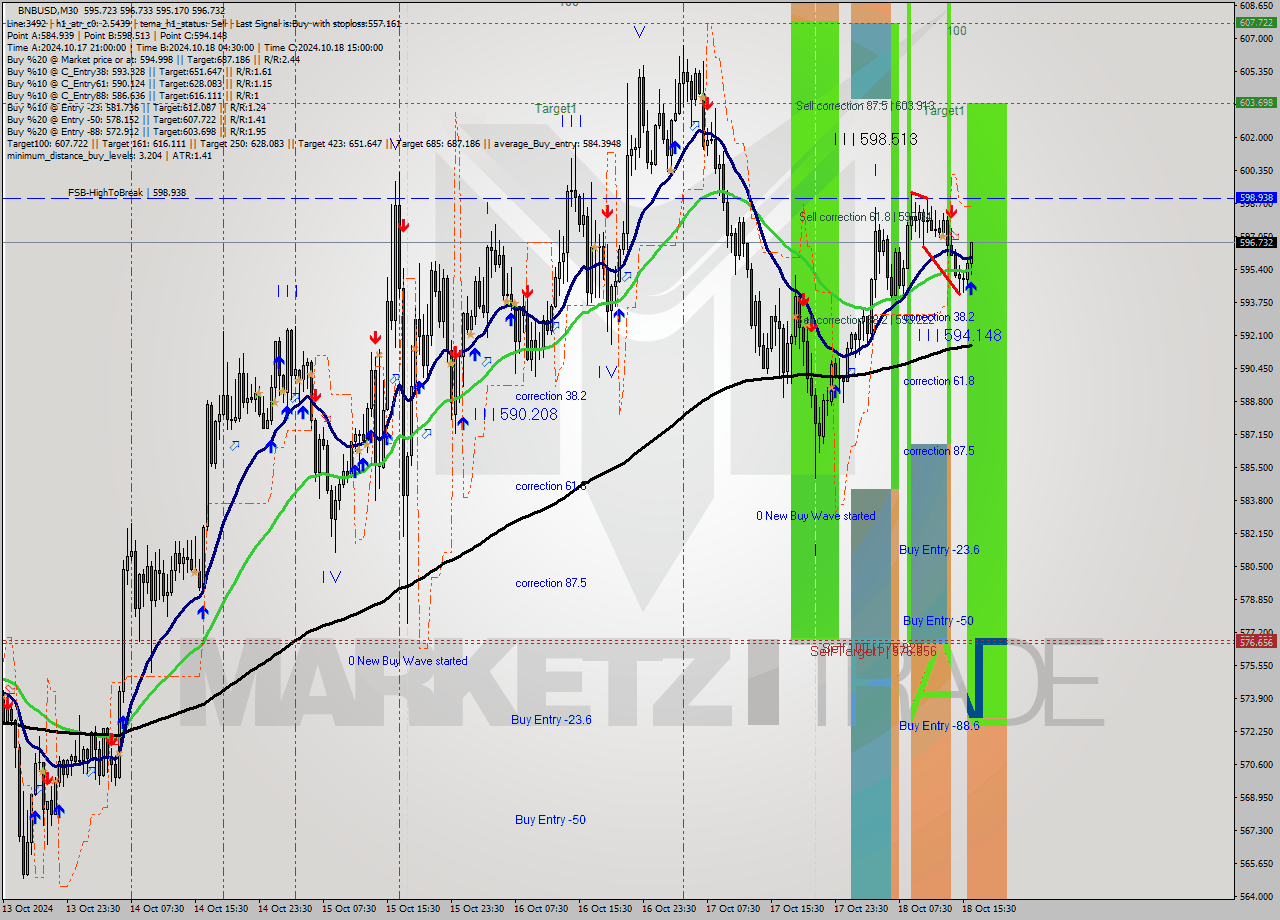Click the 605.350 price axis label
Image resolution: width=1280 pixels, height=920 pixels.
coord(1255,71)
